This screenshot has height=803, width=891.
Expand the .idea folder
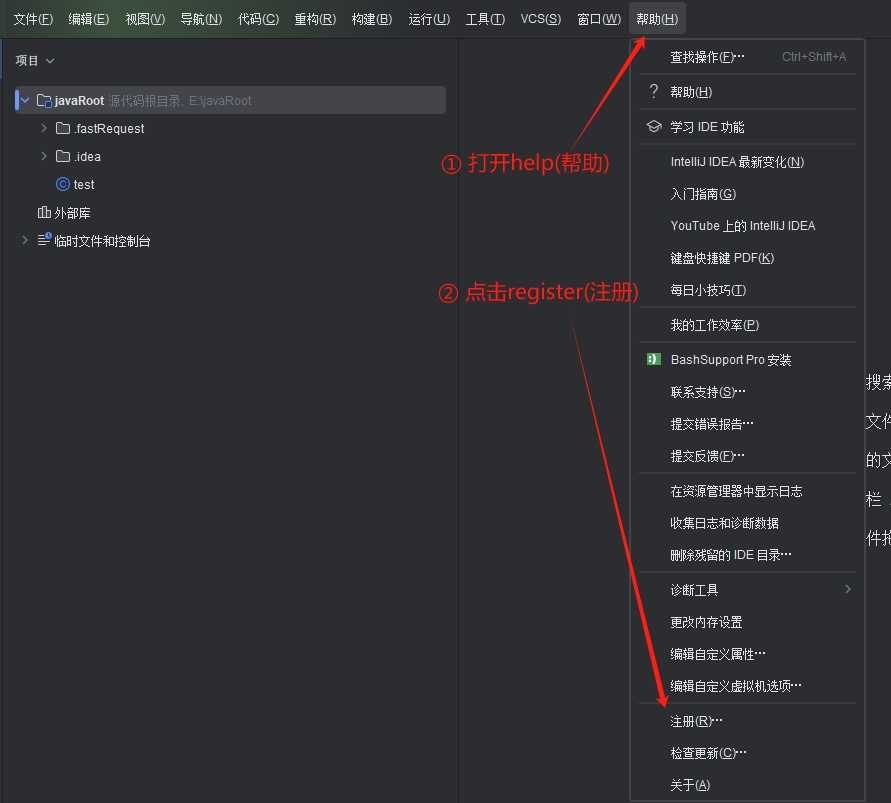[x=44, y=156]
